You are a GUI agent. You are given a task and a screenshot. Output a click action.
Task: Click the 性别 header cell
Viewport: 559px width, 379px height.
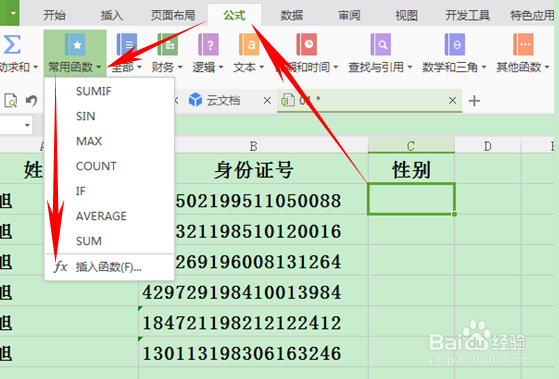(x=411, y=169)
